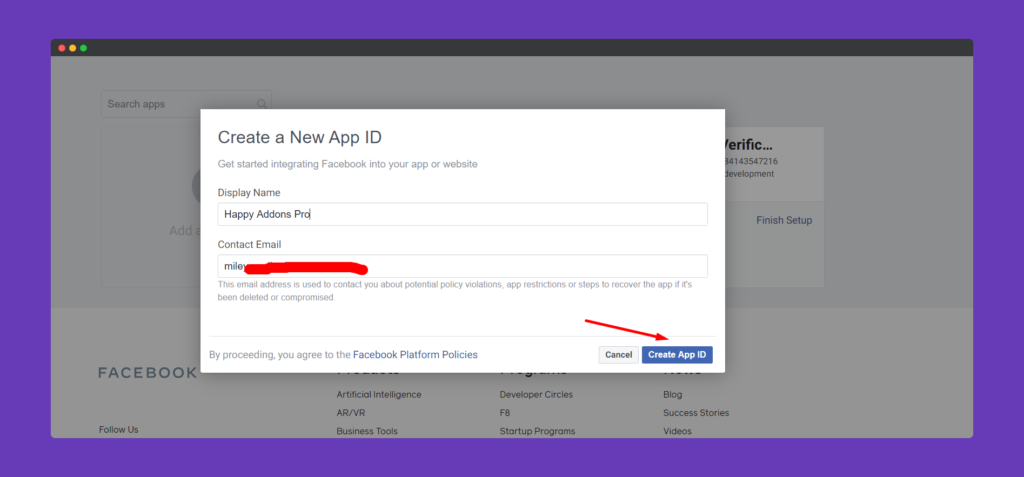1024x477 pixels.
Task: Open the Finish Setup link
Action: [784, 220]
